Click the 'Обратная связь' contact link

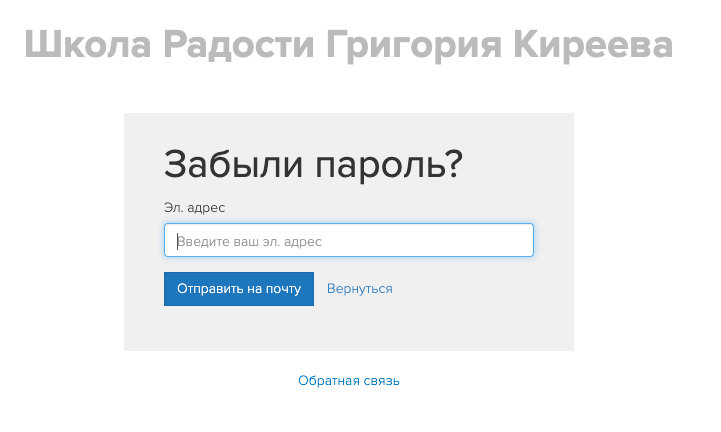click(x=348, y=381)
